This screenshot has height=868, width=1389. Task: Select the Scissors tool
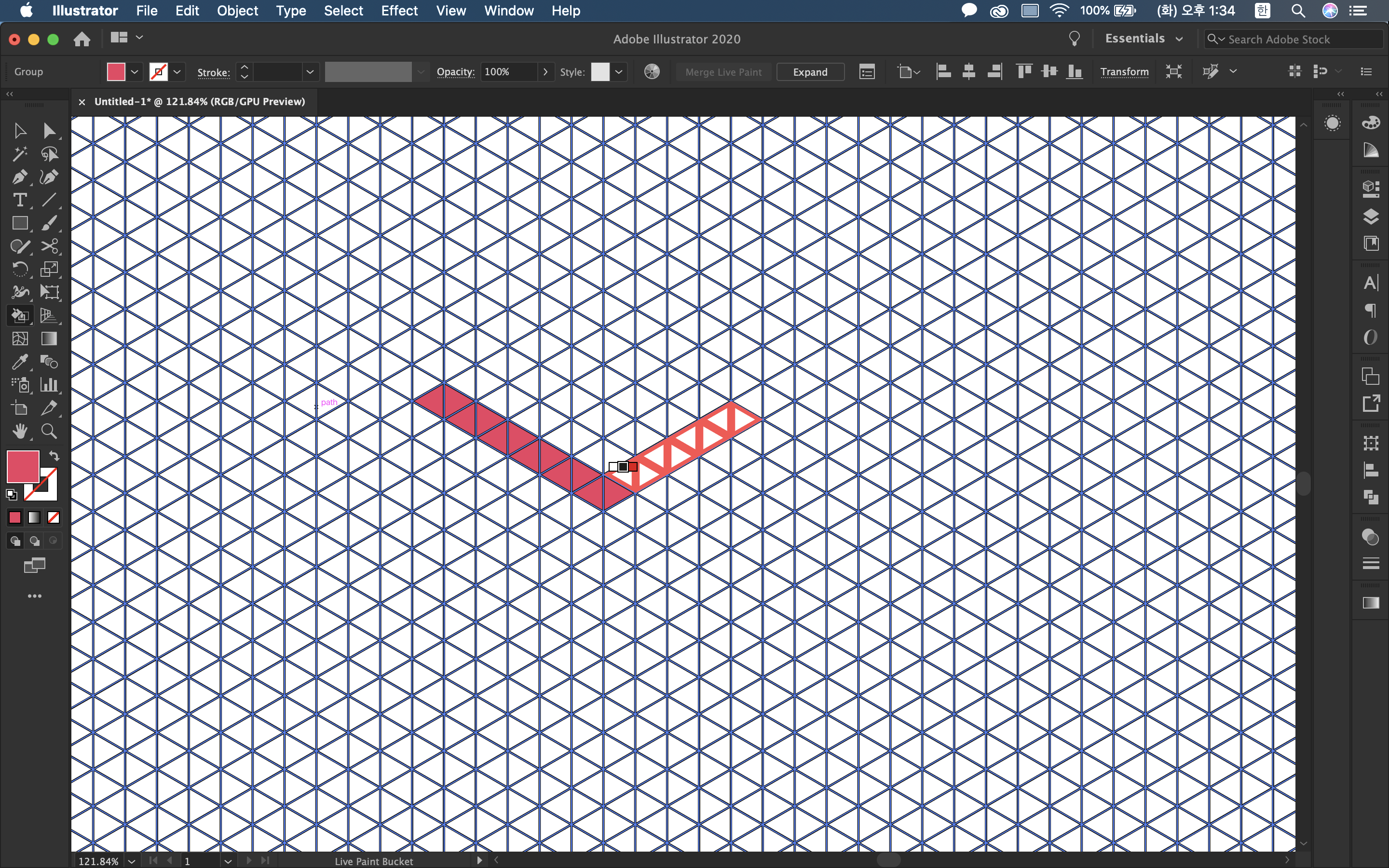click(x=49, y=246)
